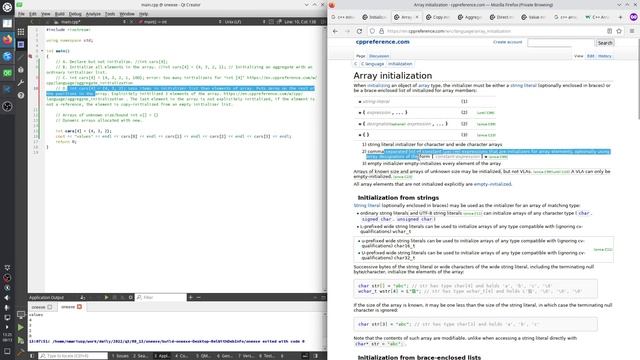Click the Build project hammer icon
640x360 pixels.
(x=21, y=352)
